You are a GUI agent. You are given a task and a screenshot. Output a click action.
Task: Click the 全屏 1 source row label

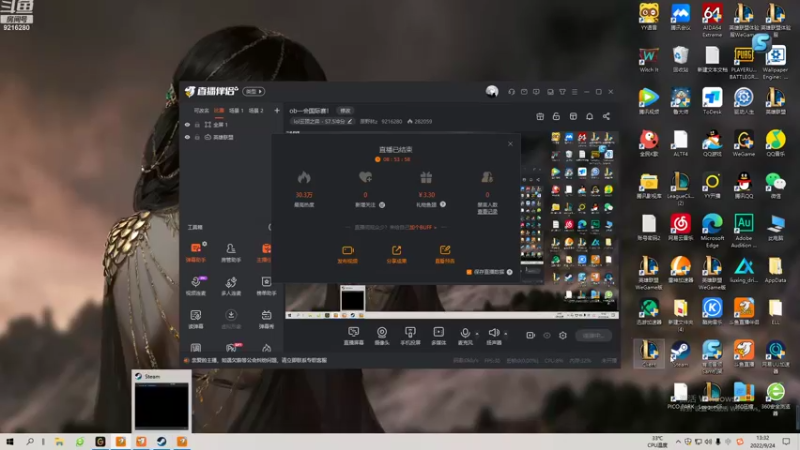click(x=221, y=124)
